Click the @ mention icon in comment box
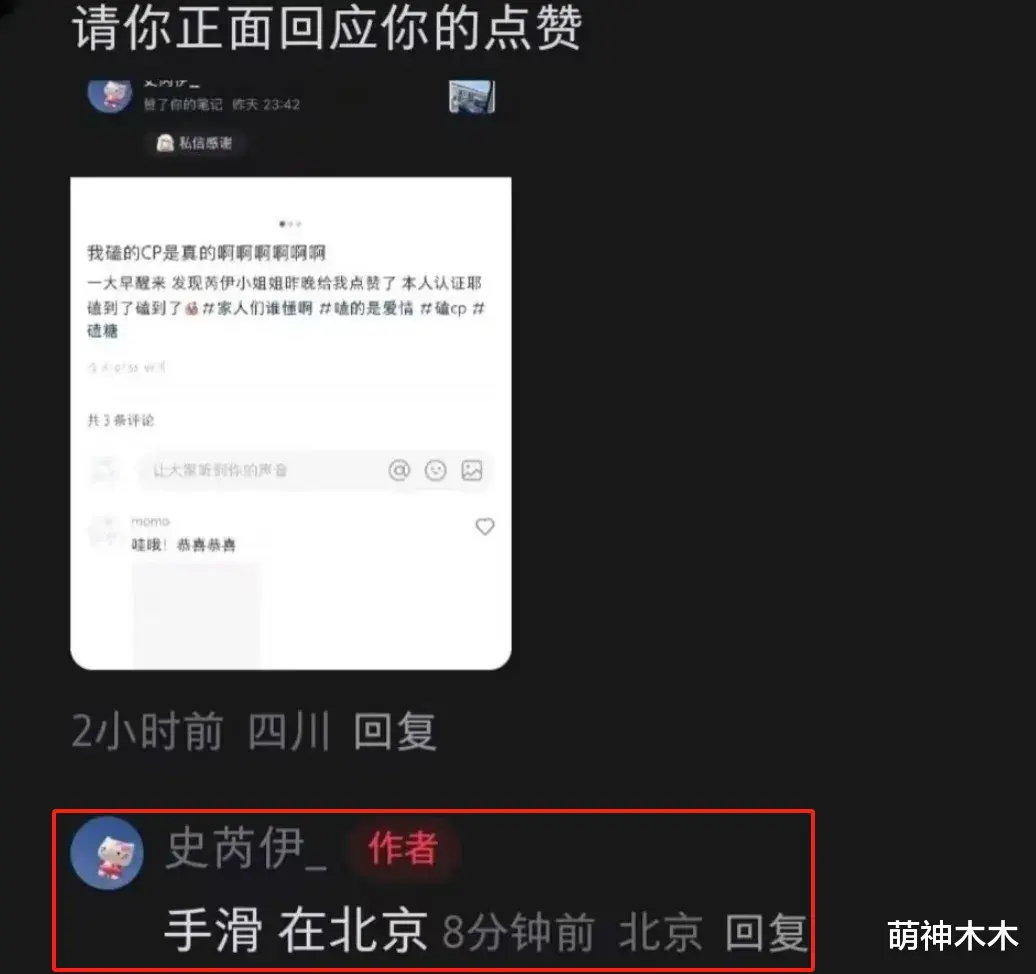The width and height of the screenshot is (1036, 974). pos(399,470)
